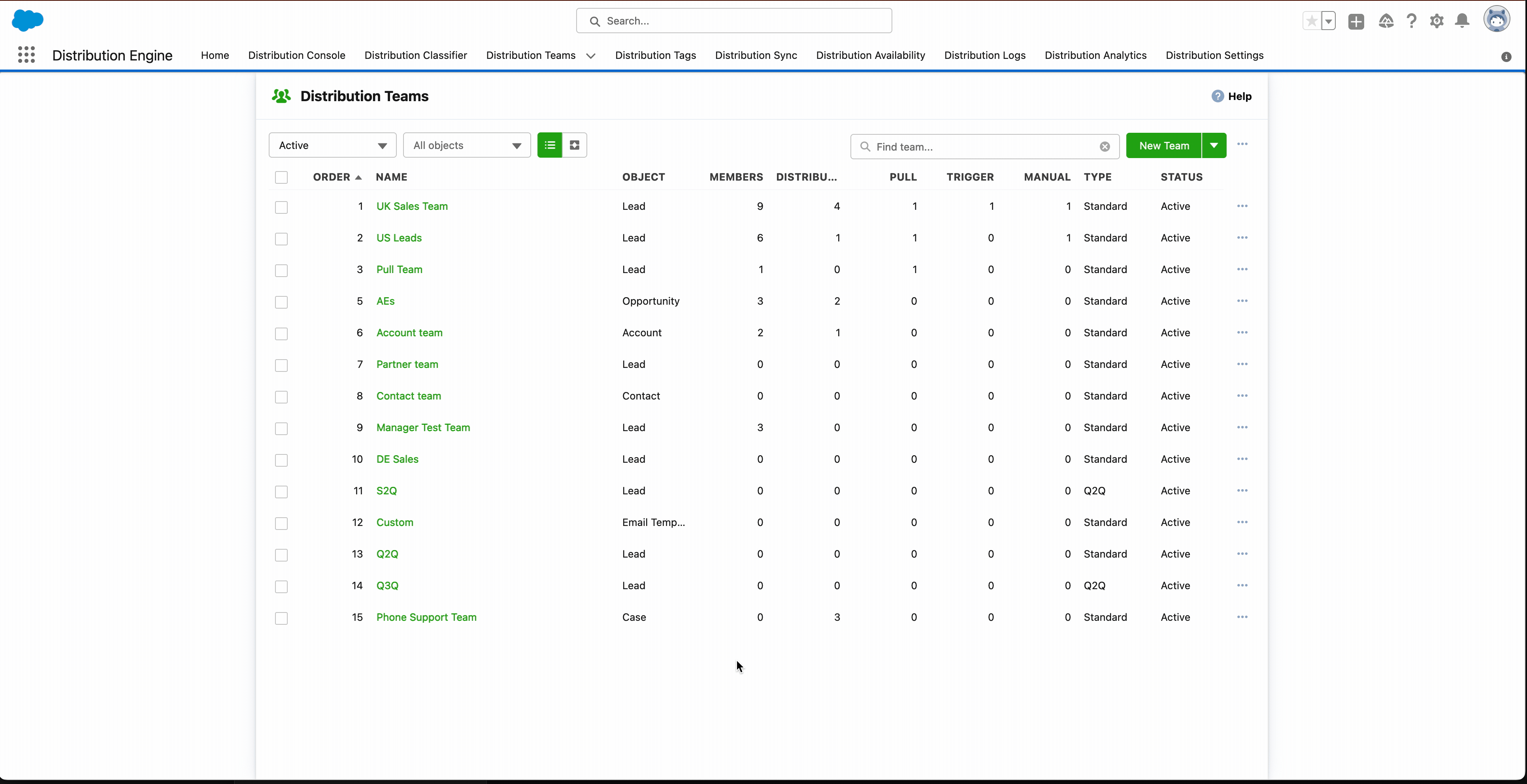Toggle the select-all checkbox in header

pos(281,177)
